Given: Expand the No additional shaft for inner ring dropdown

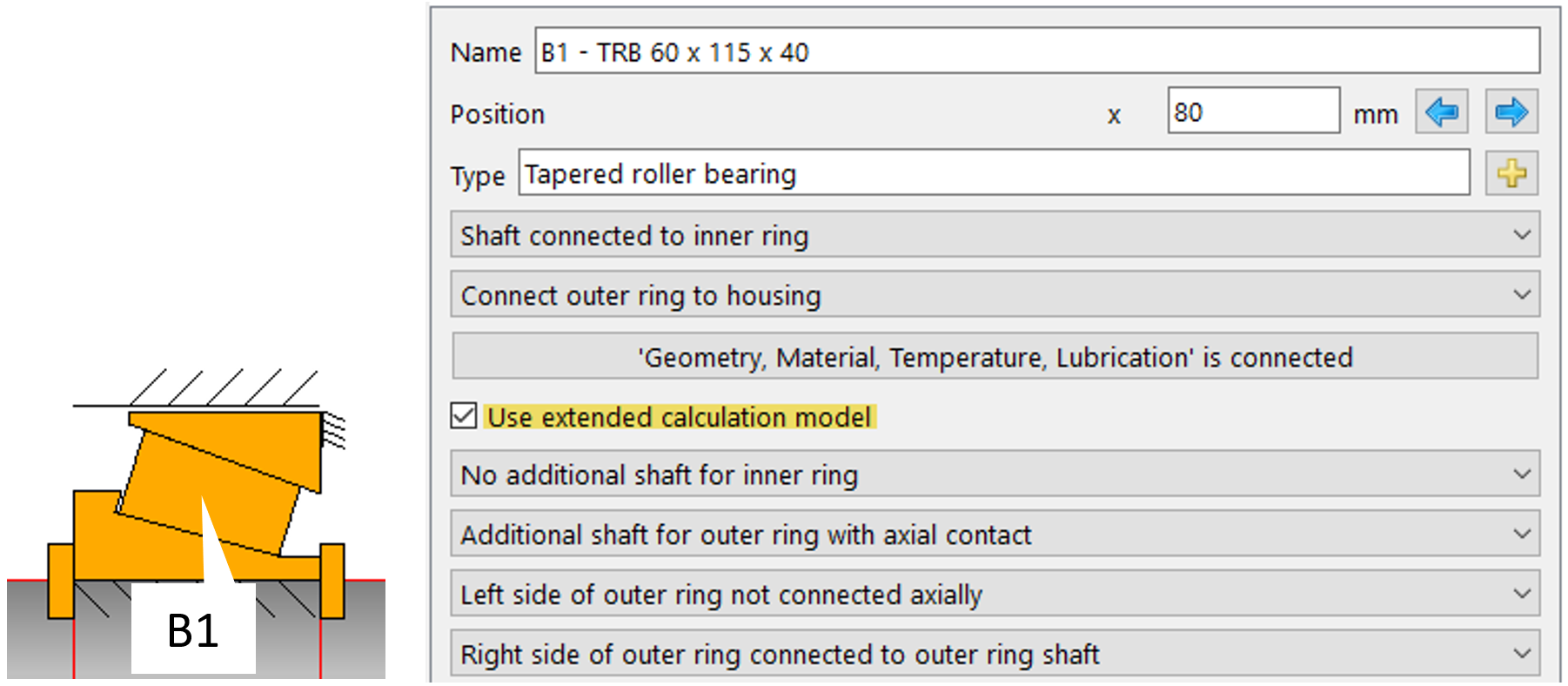Looking at the screenshot, I should coord(995,474).
